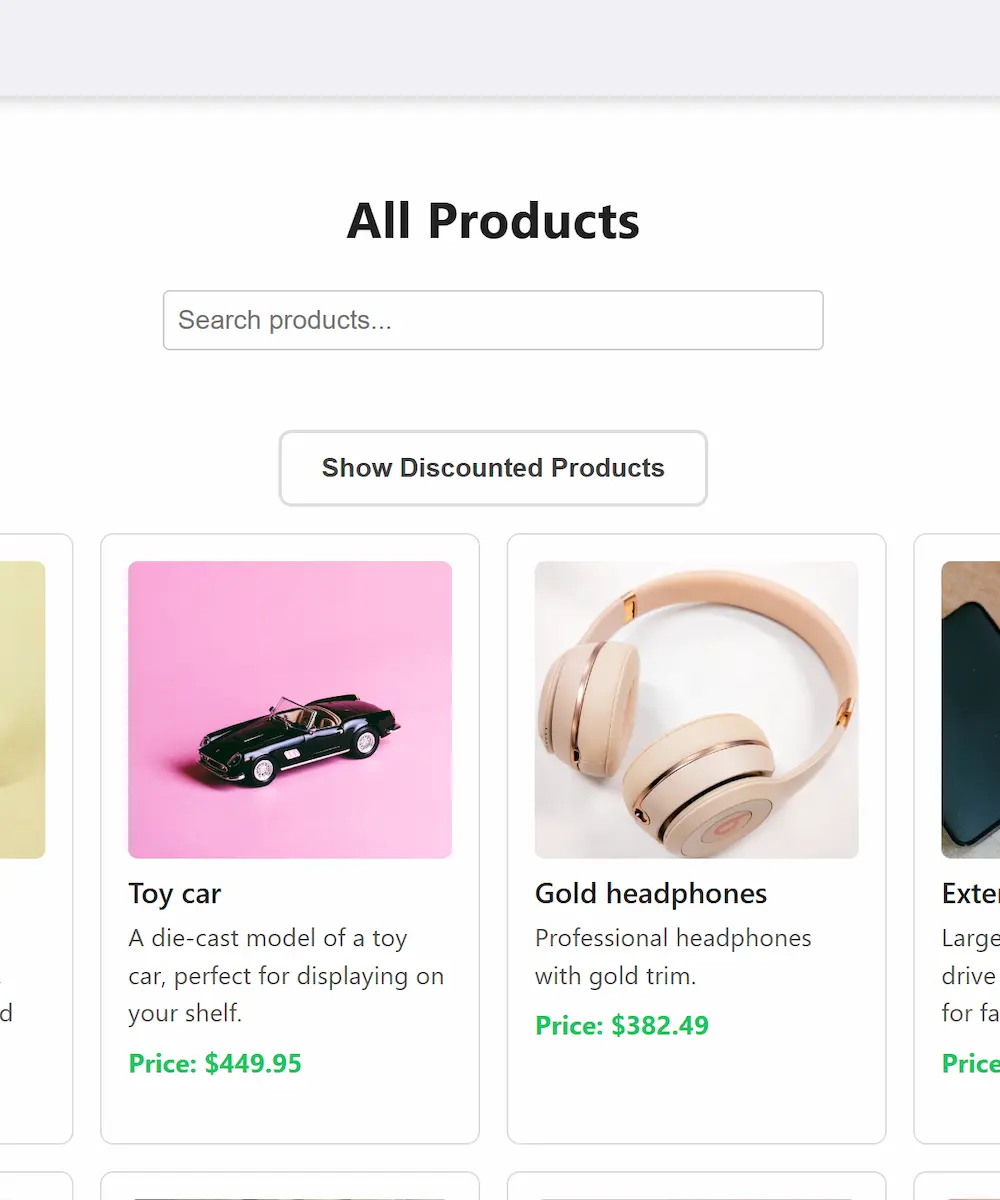
Task: Click the partial card below the Gold headphones card
Action: point(696,1186)
